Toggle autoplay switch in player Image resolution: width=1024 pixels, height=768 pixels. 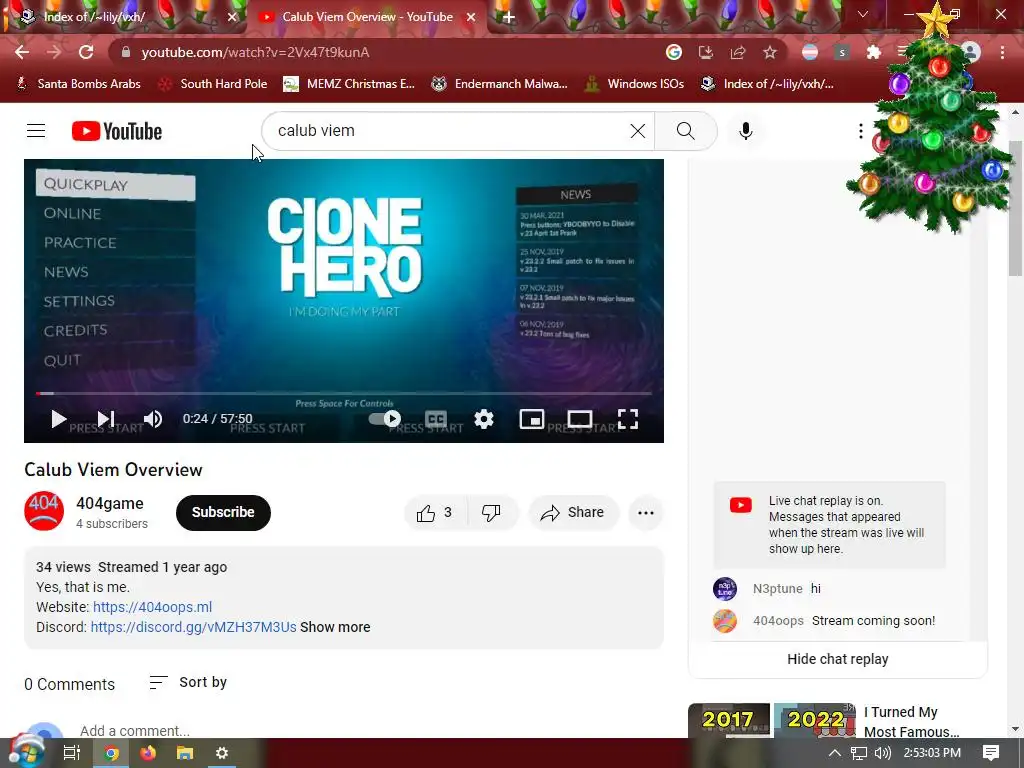[385, 419]
